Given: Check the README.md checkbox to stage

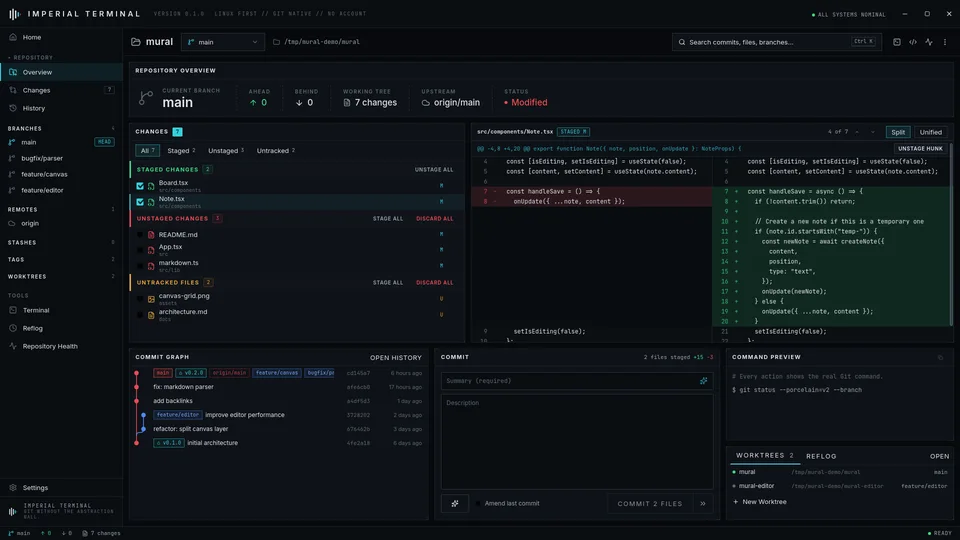Looking at the screenshot, I should (140, 234).
